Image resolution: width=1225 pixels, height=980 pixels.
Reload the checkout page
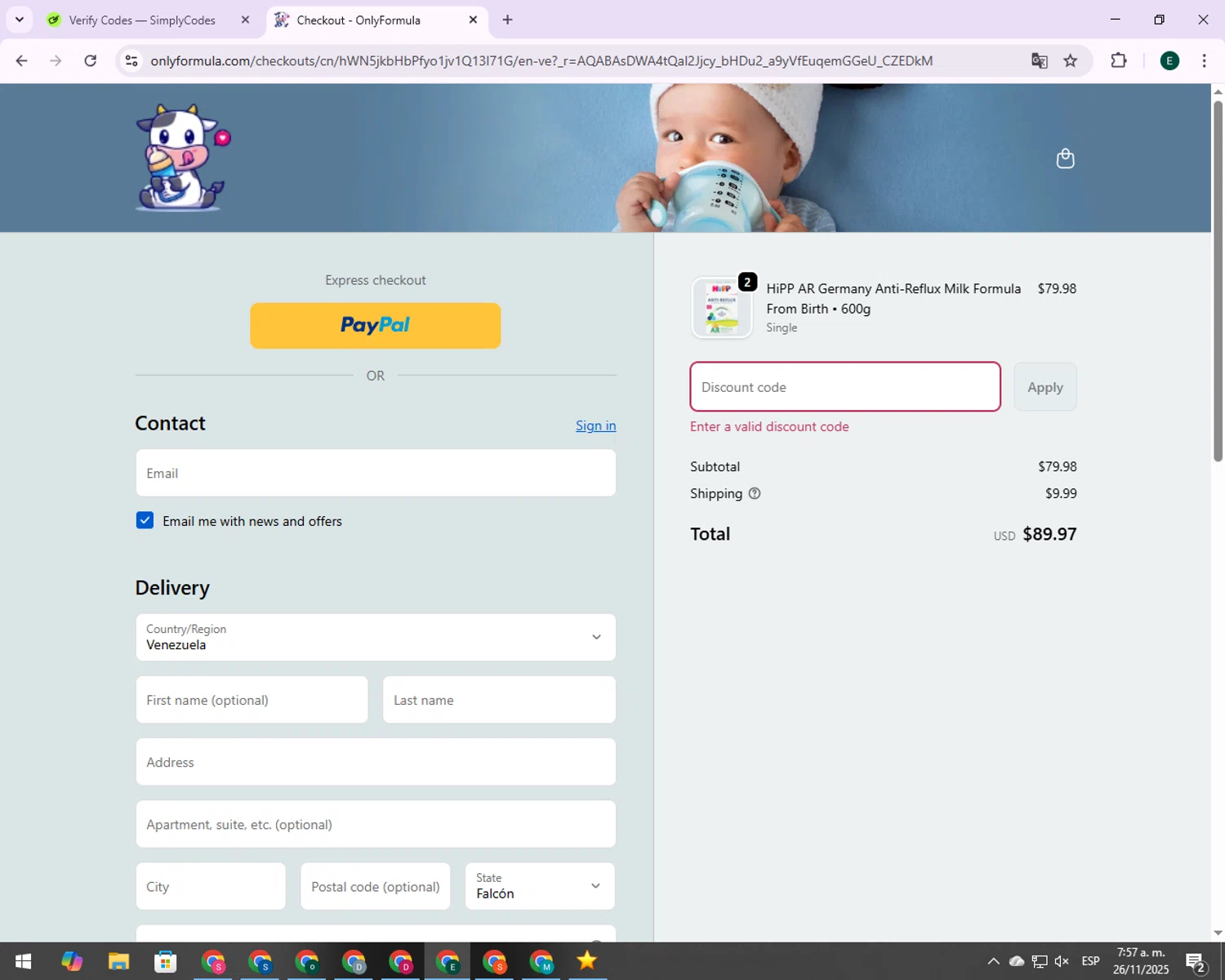91,61
